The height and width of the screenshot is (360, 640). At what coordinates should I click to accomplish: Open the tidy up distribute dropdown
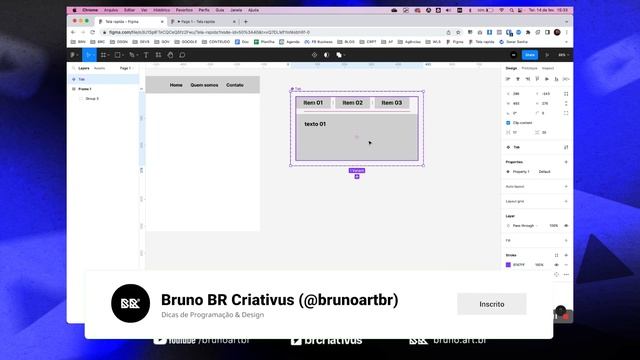click(x=566, y=79)
